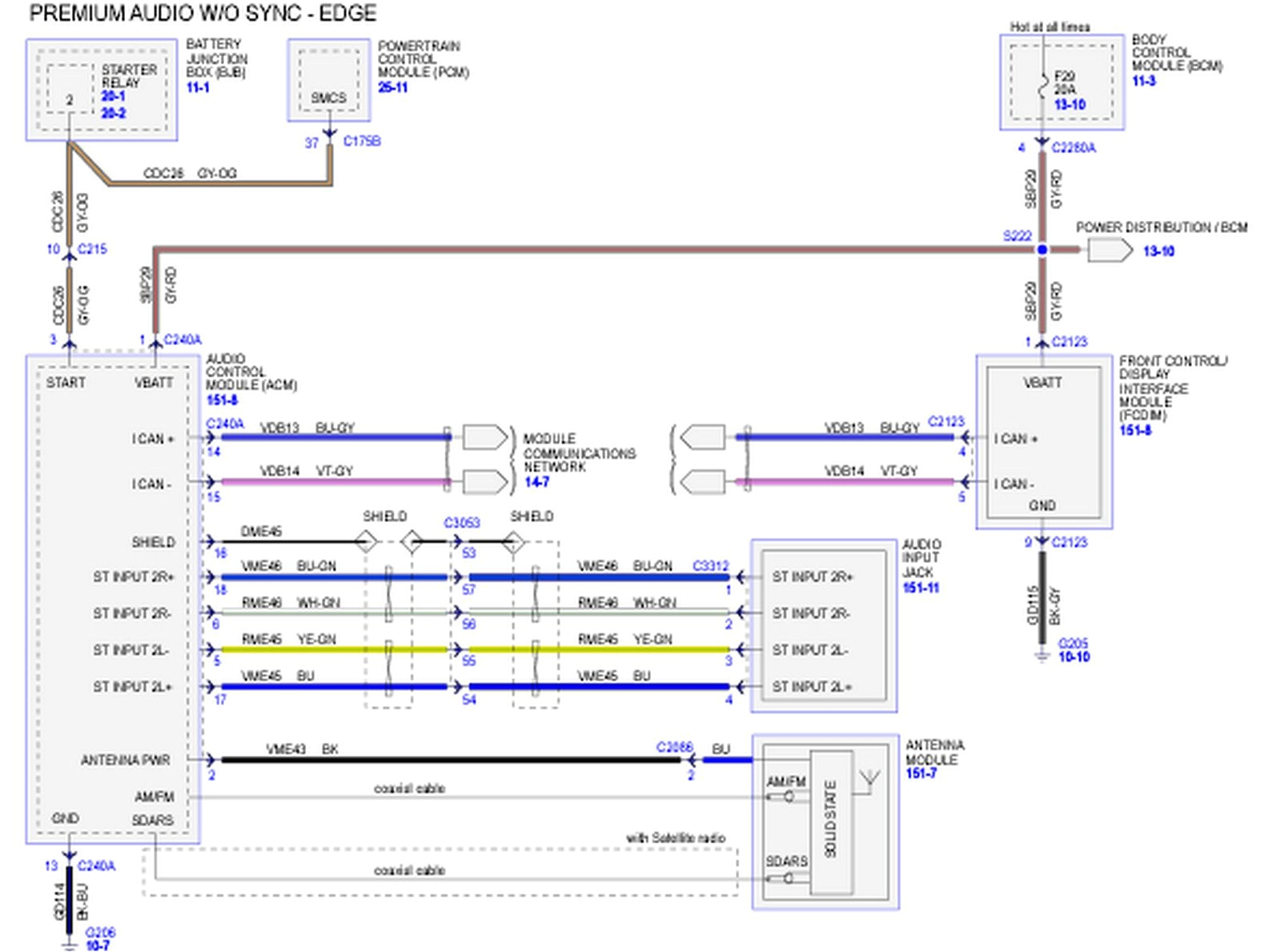Viewport: 1281px width, 952px height.
Task: Click the S222 splice point dot
Action: (x=1041, y=250)
